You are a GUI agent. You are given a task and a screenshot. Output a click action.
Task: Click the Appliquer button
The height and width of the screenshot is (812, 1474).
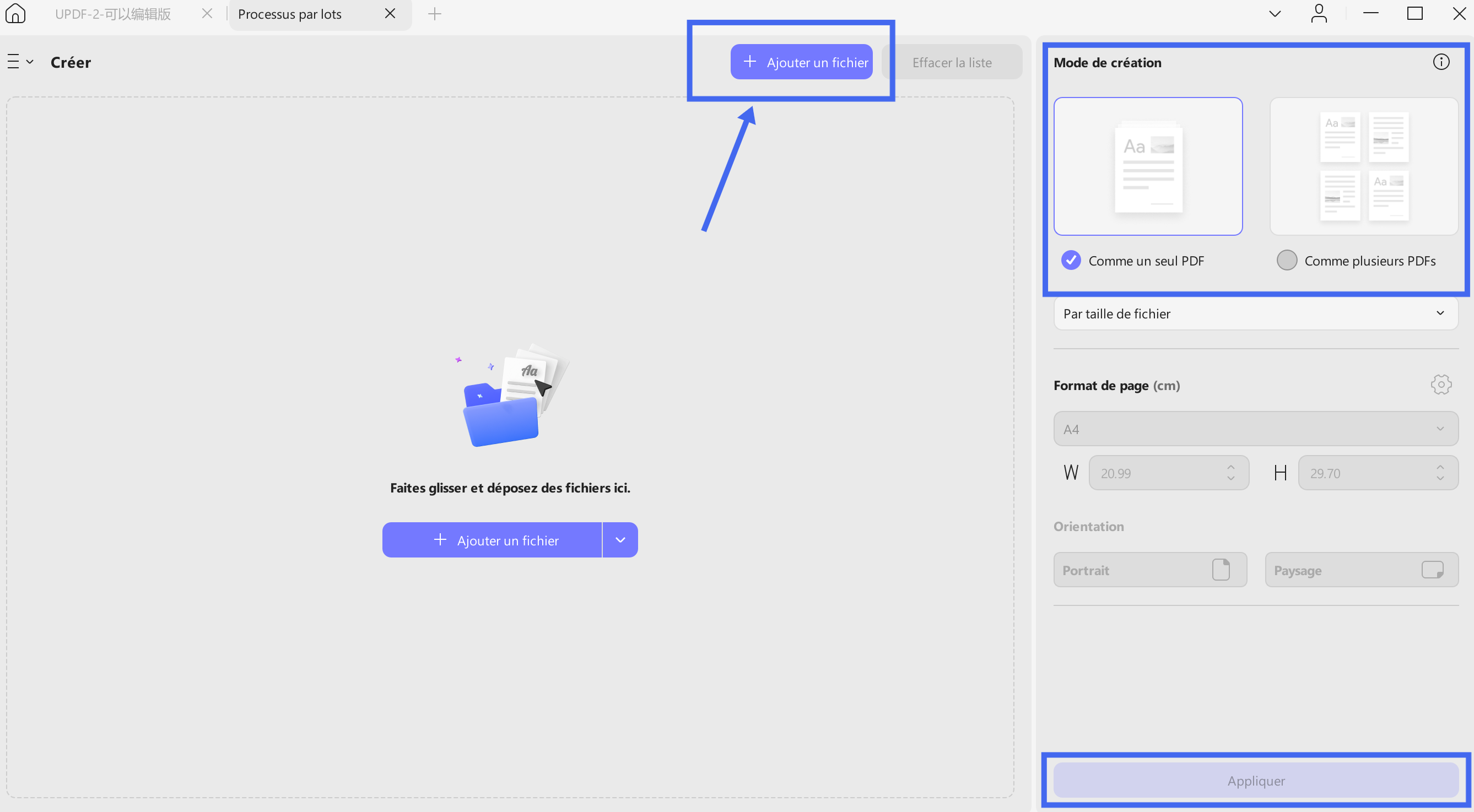point(1255,780)
